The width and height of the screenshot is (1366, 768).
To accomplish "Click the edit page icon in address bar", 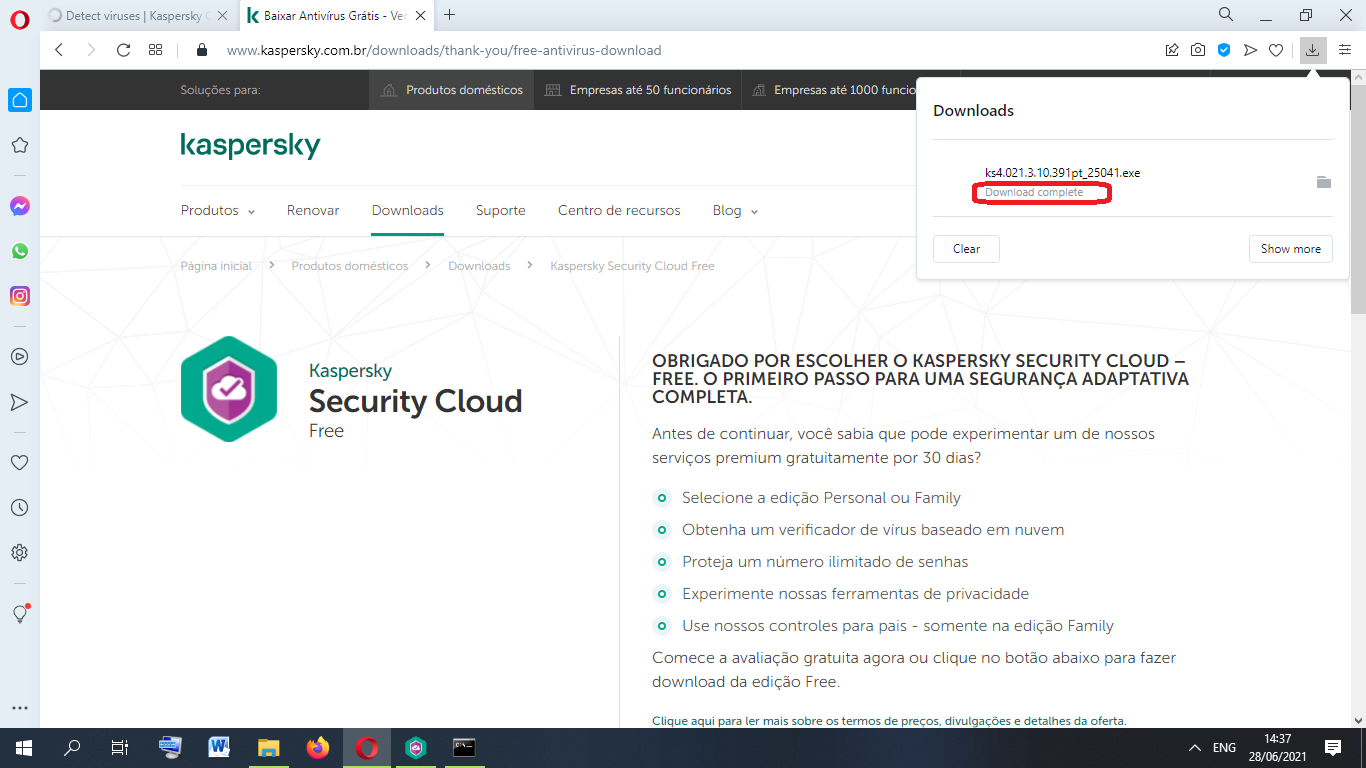I will 1172,50.
